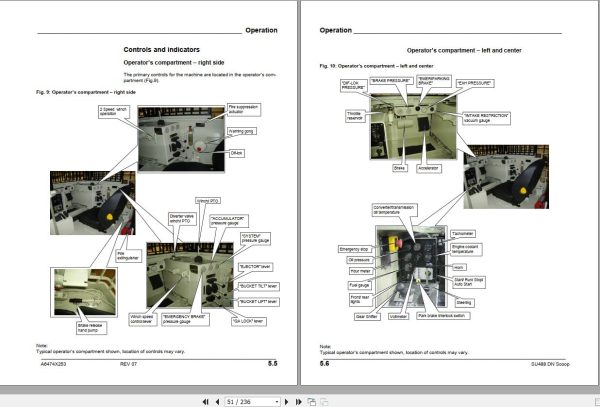
Task: Click the 'ACCUMULATOR pressure gauge' label
Action: (x=228, y=221)
